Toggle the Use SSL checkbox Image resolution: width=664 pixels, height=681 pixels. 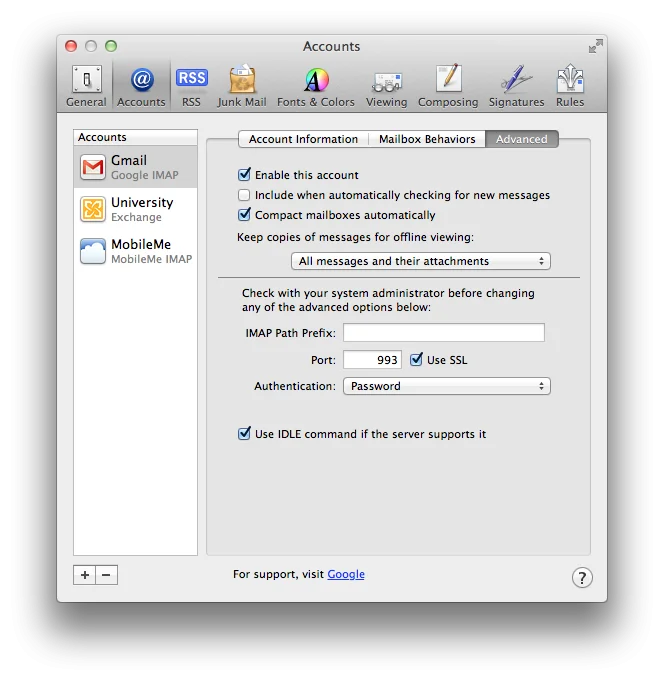(x=416, y=360)
